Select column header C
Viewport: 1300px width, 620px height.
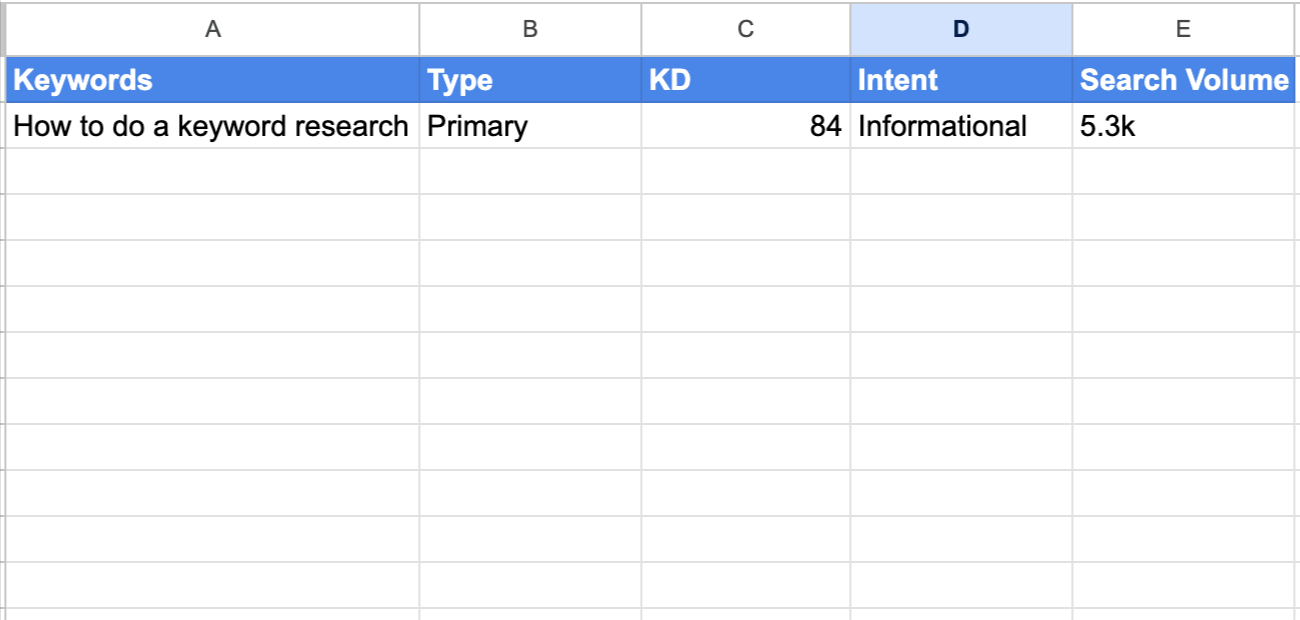745,29
